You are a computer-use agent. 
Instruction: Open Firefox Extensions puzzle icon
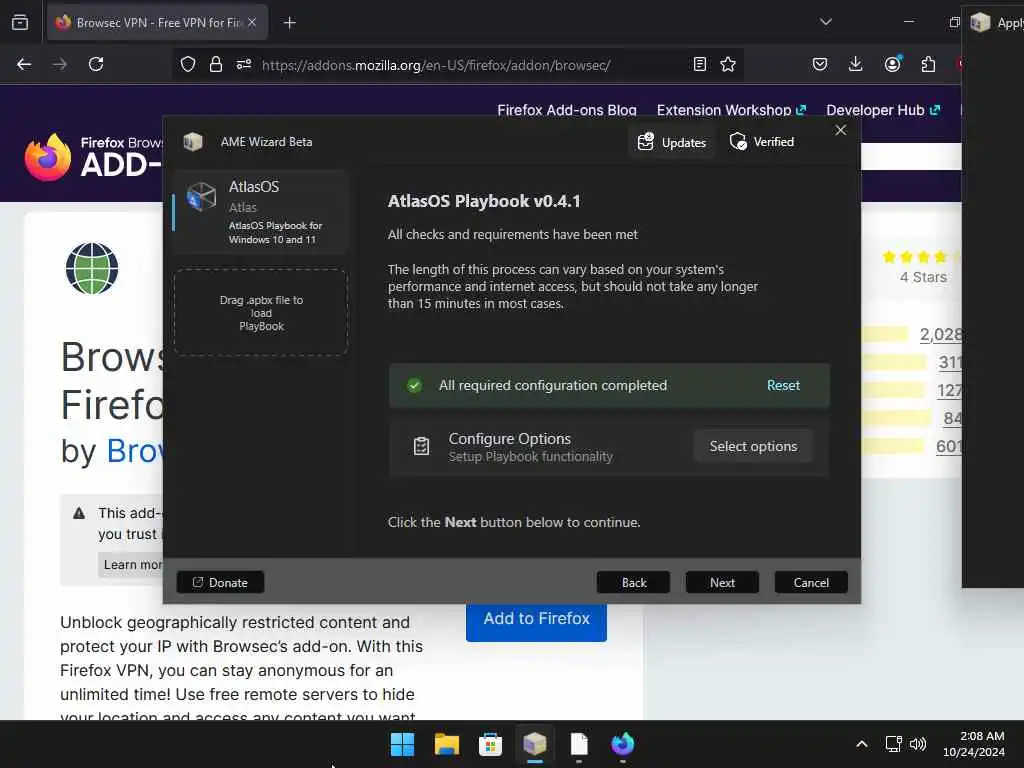[928, 64]
